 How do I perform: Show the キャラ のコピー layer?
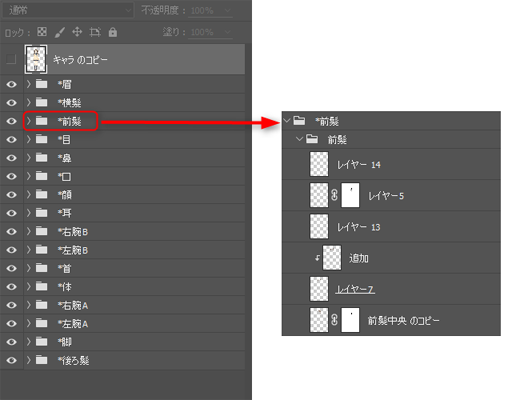click(x=11, y=60)
